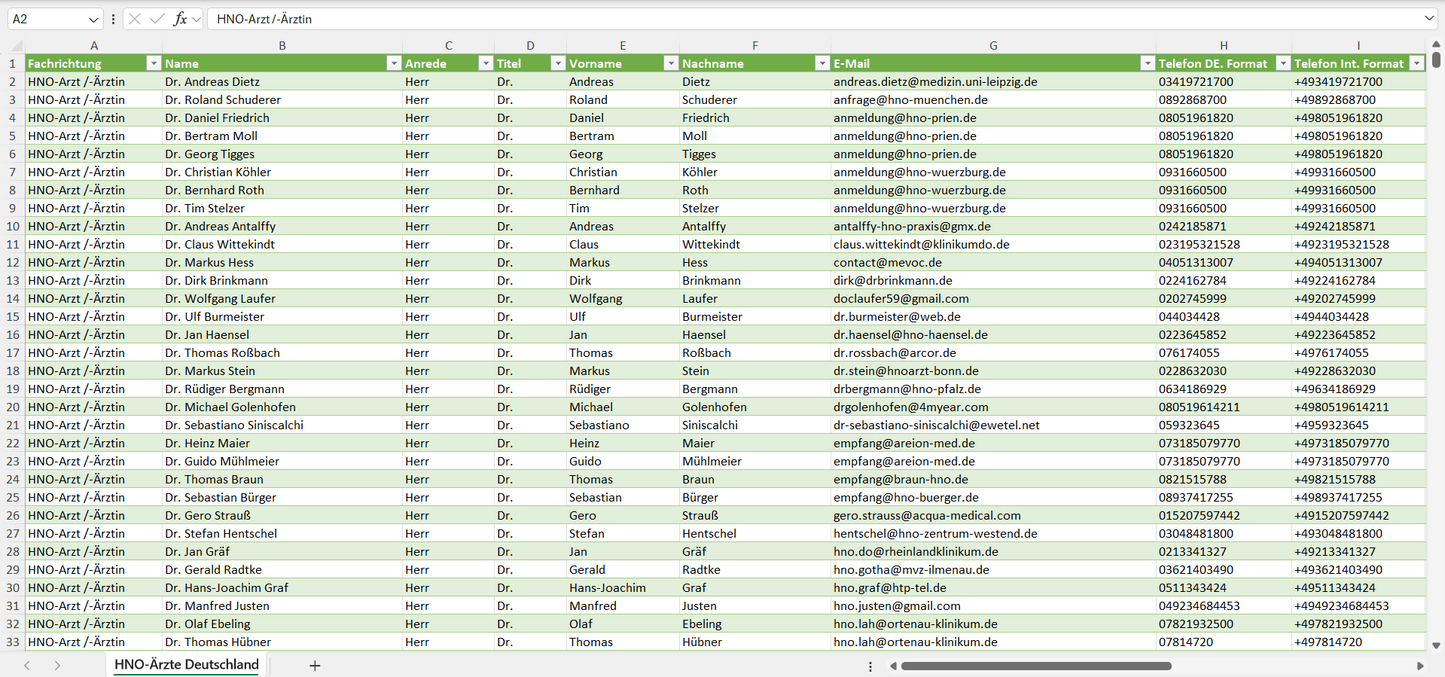Open filter dropdown for Fachrichtung column
Image resolution: width=1445 pixels, height=677 pixels.
pyautogui.click(x=153, y=63)
